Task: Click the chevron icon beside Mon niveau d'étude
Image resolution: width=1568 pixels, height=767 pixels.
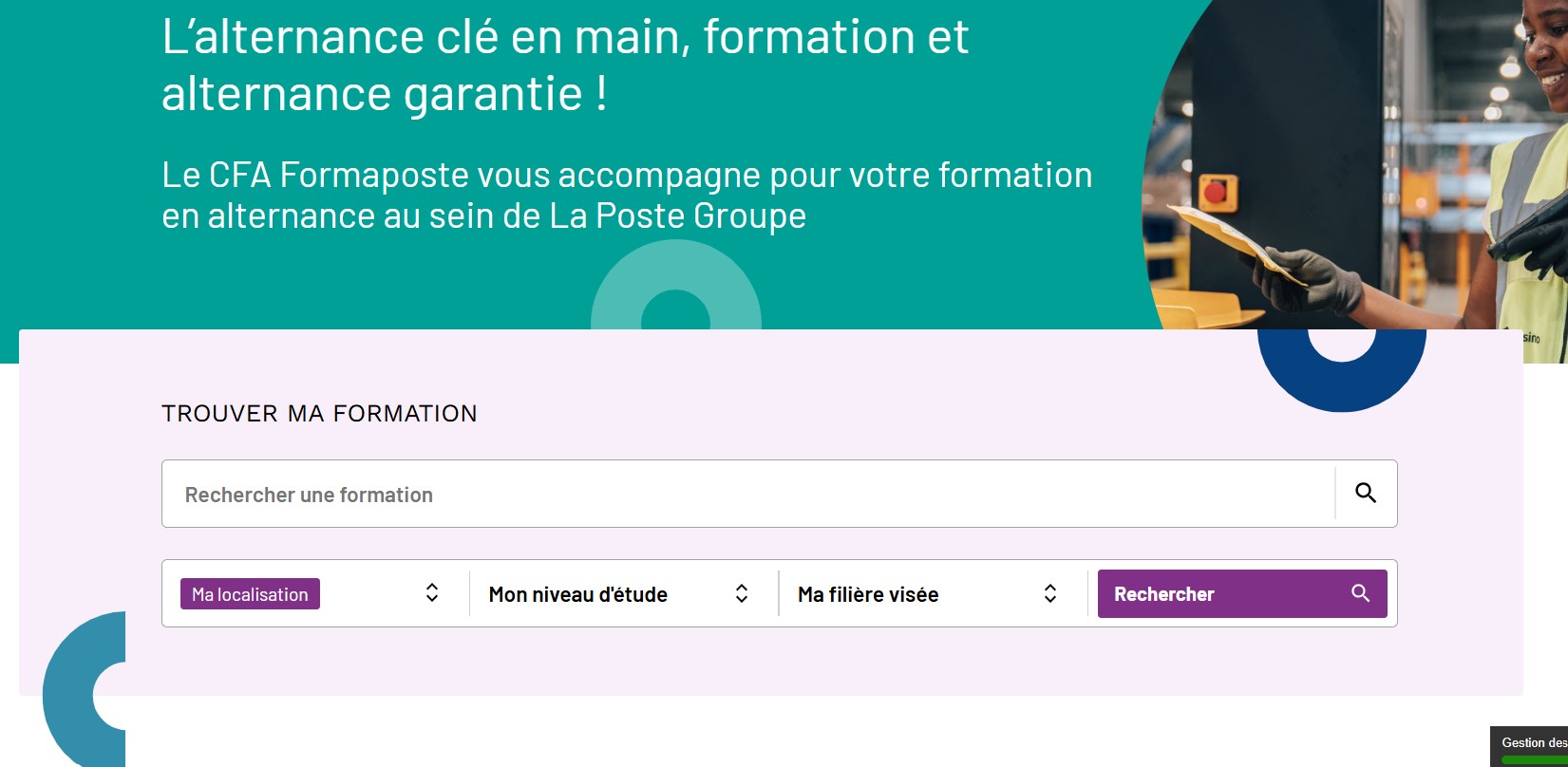Action: pos(742,593)
